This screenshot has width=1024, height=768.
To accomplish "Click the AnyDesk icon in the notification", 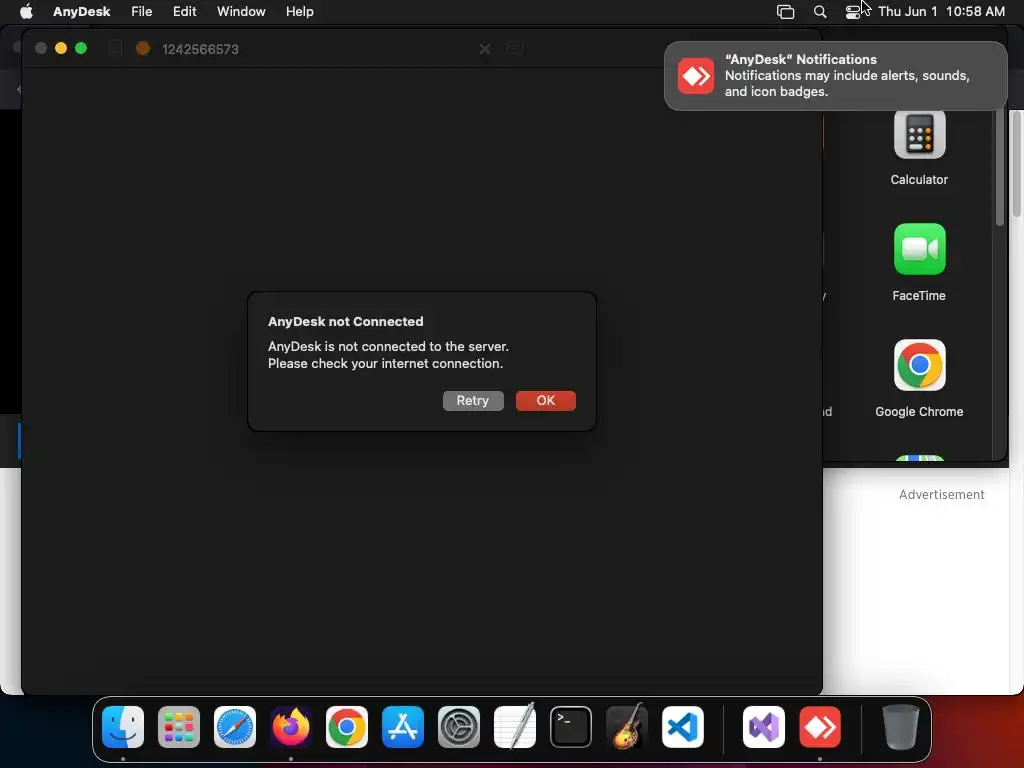I will click(x=696, y=76).
